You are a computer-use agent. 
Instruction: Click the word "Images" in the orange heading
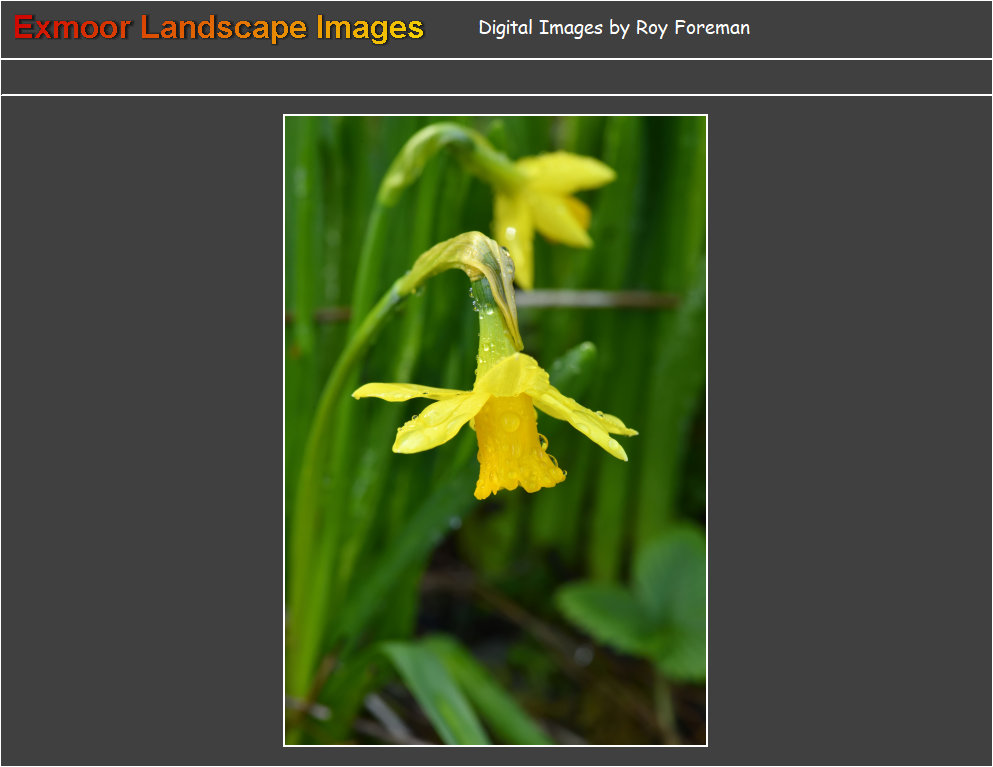[x=369, y=28]
